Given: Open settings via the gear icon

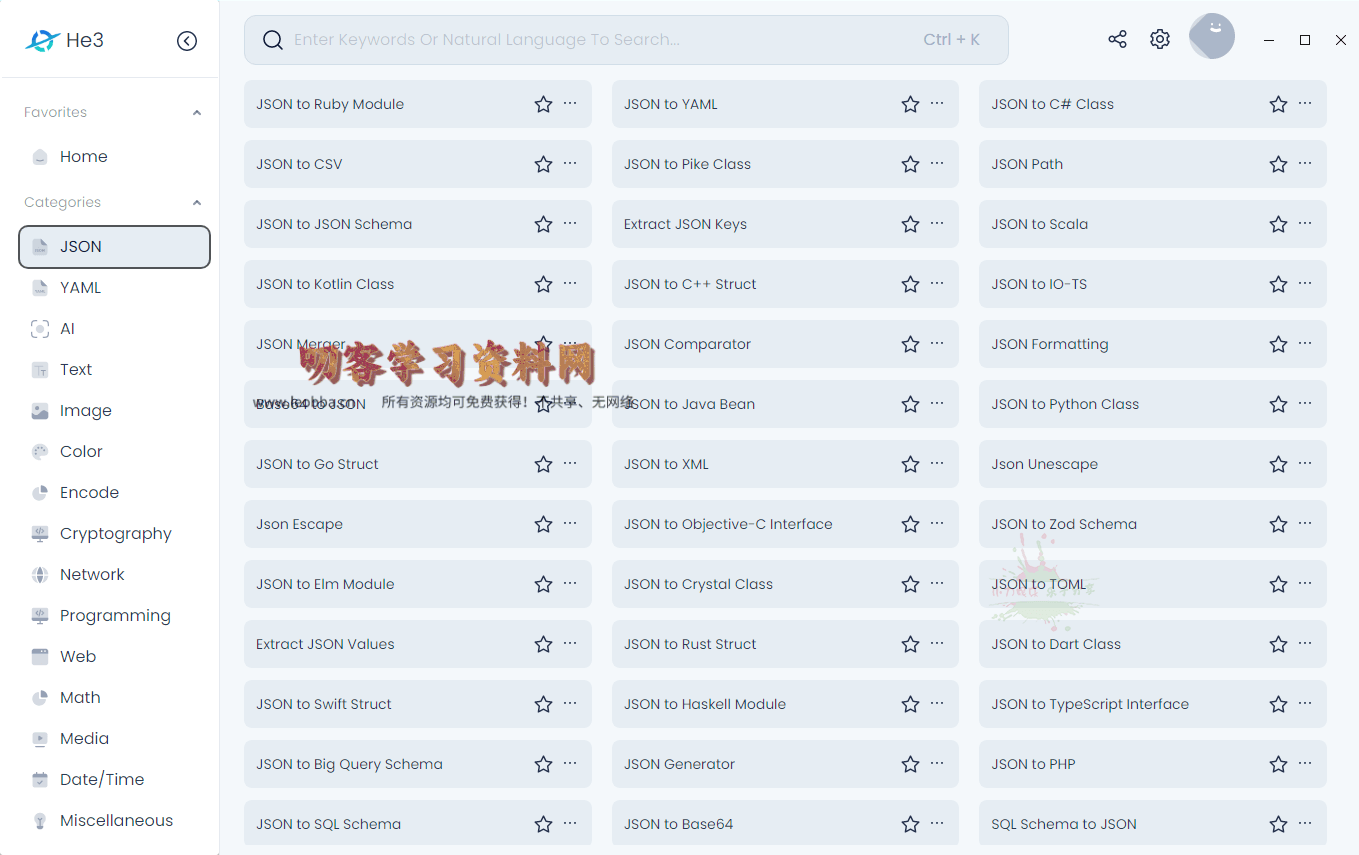Looking at the screenshot, I should pyautogui.click(x=1159, y=39).
